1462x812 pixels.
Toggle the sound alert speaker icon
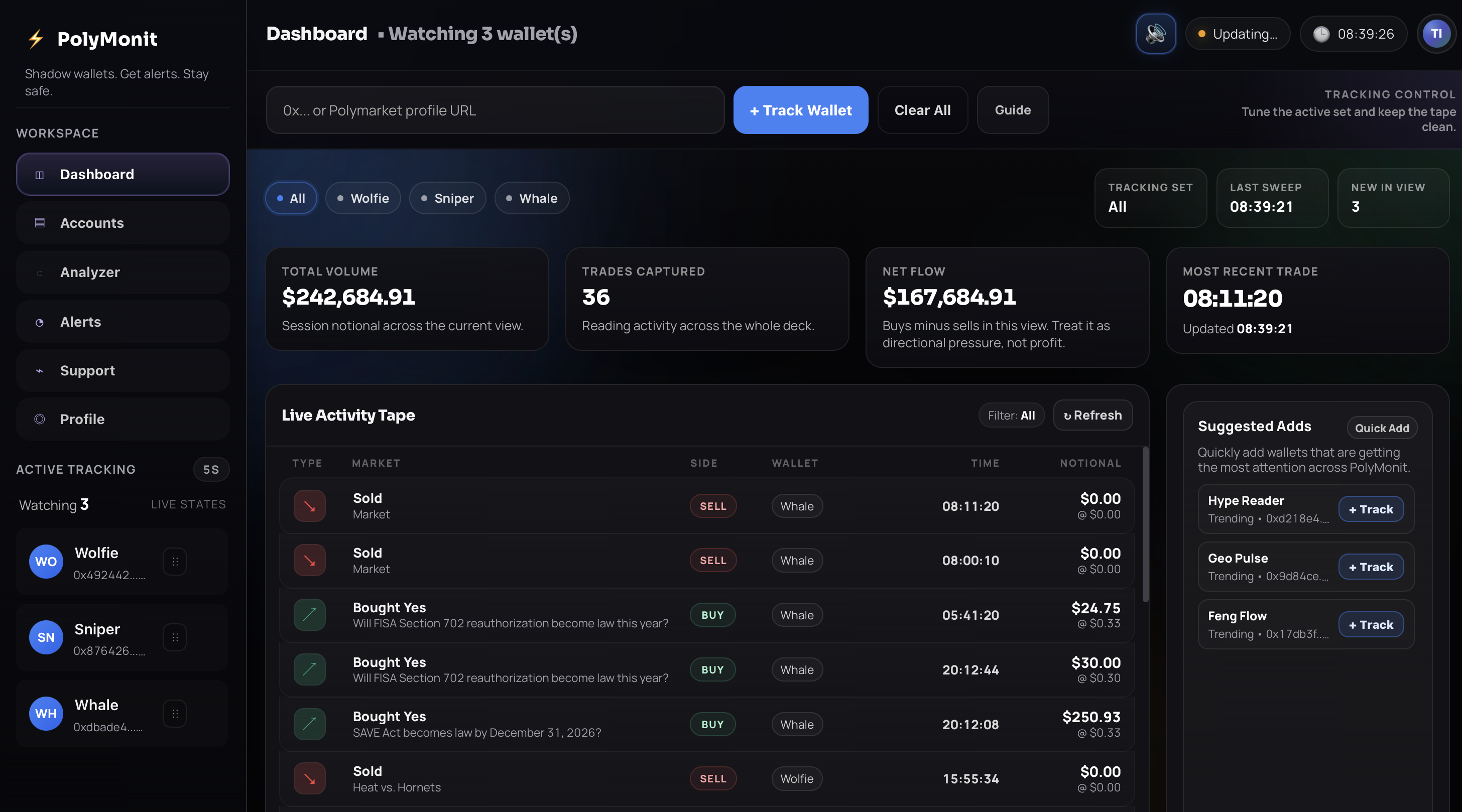click(x=1156, y=34)
